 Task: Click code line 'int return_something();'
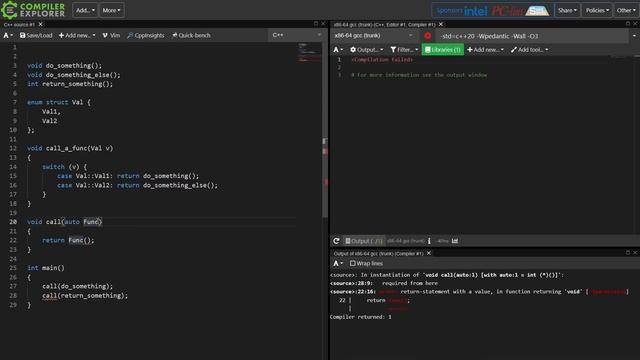(70, 84)
